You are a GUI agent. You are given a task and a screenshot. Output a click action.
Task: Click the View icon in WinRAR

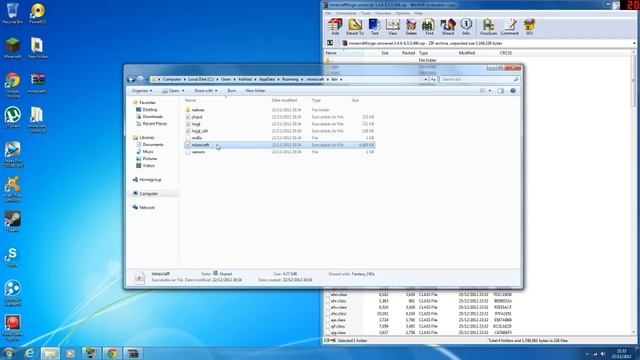393,27
